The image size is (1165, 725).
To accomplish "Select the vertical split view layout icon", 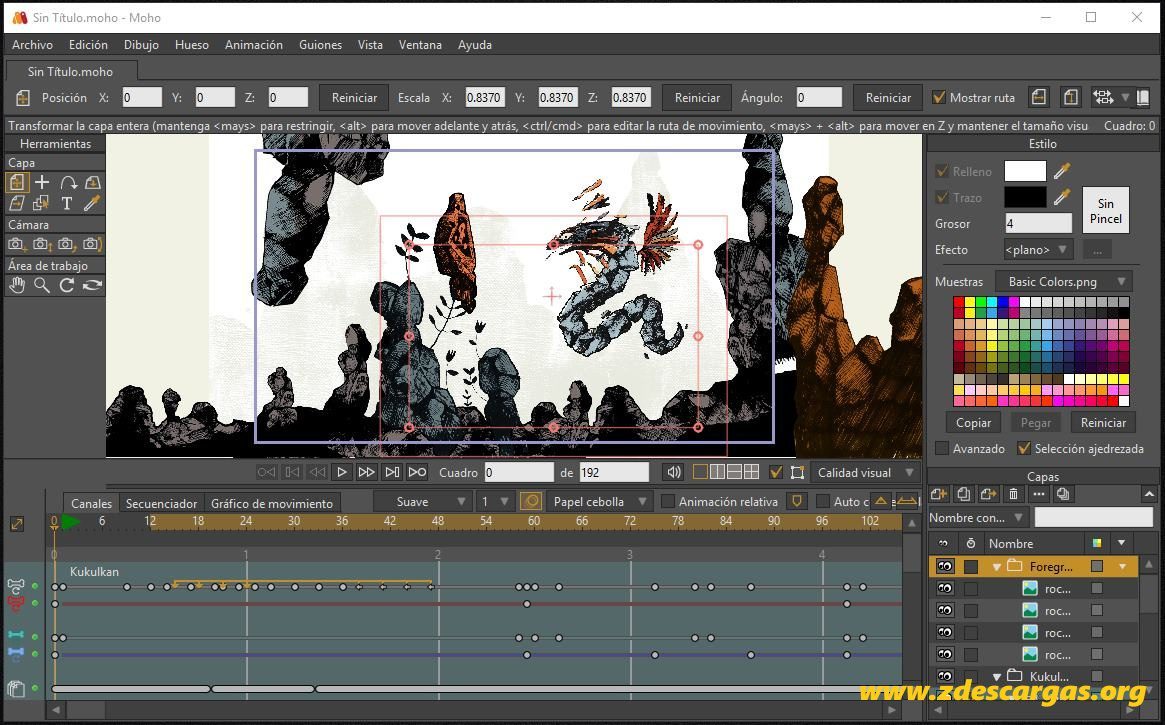I will pos(718,472).
